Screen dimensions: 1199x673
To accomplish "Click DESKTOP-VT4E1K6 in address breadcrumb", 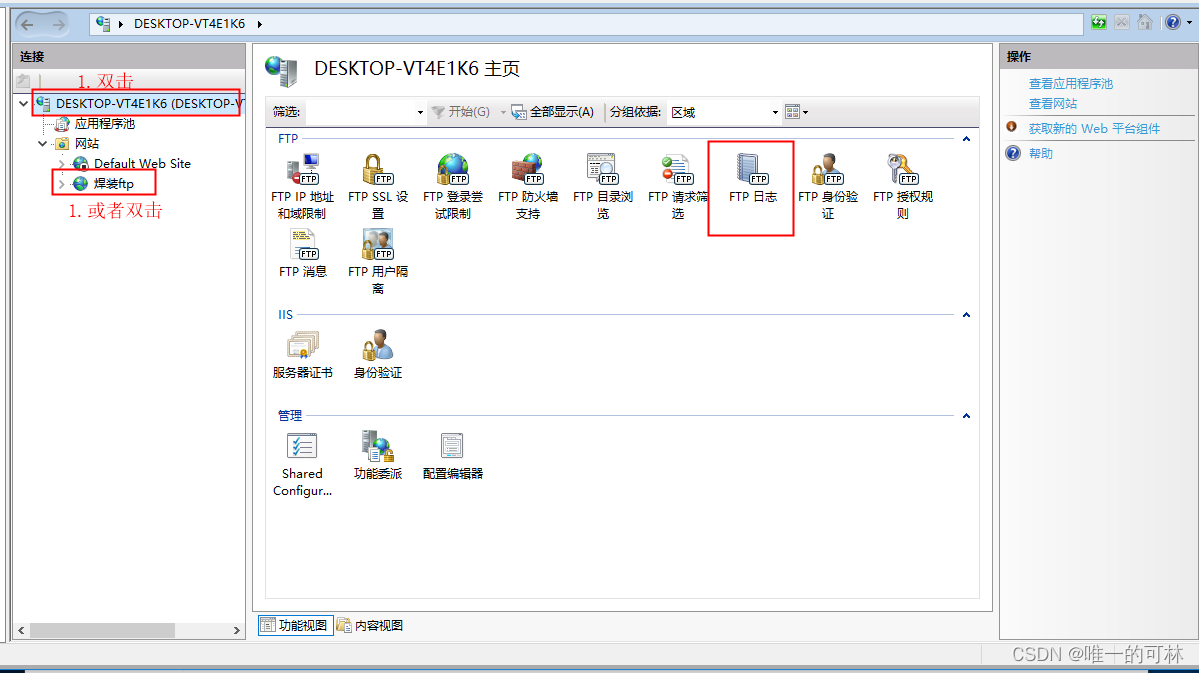I will pos(189,24).
